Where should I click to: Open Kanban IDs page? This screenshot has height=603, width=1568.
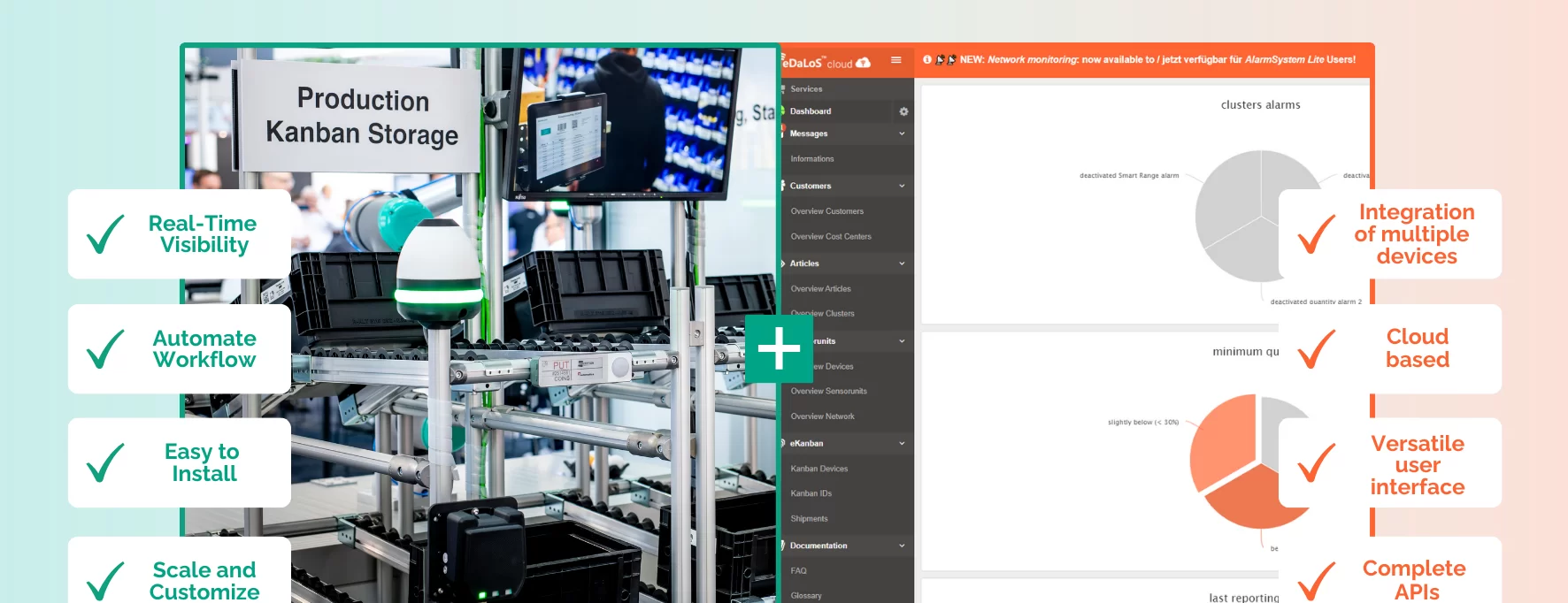point(811,494)
